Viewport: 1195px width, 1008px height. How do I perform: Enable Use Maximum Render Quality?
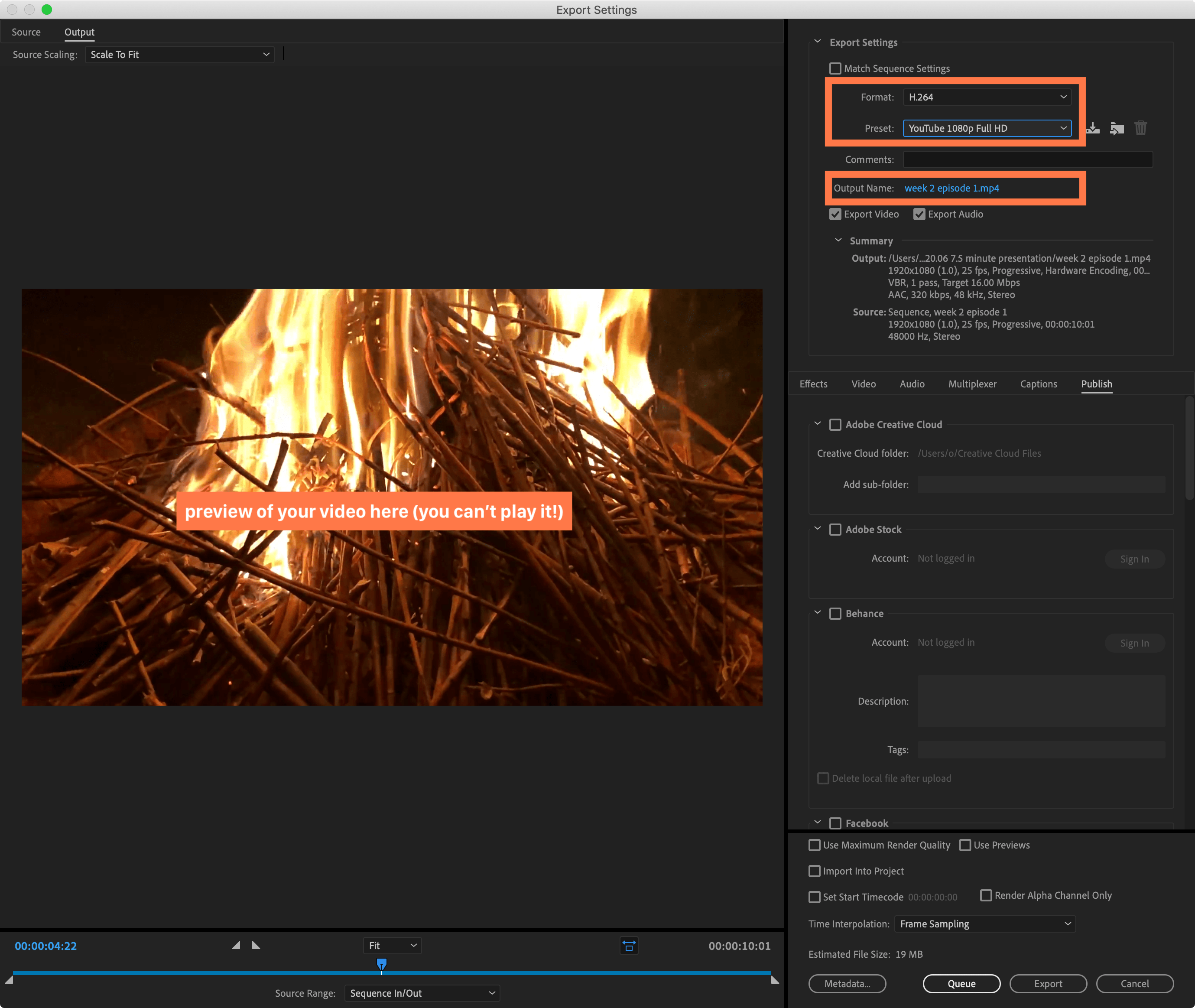pos(815,845)
